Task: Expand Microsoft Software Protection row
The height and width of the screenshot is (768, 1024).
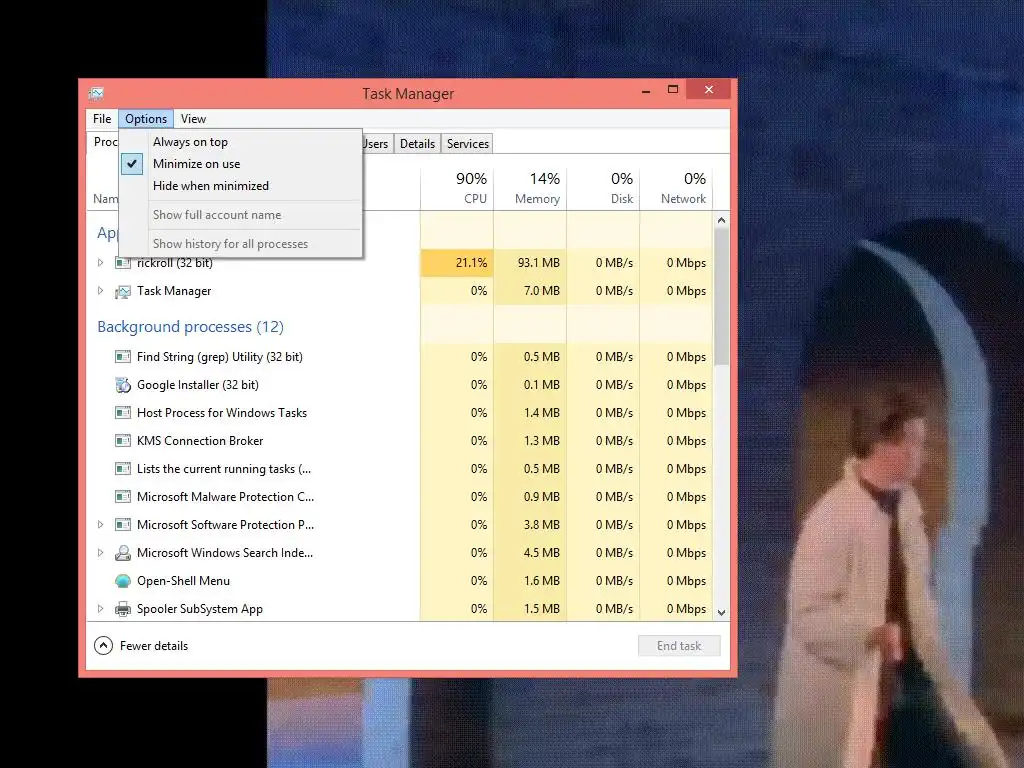Action: click(x=100, y=524)
